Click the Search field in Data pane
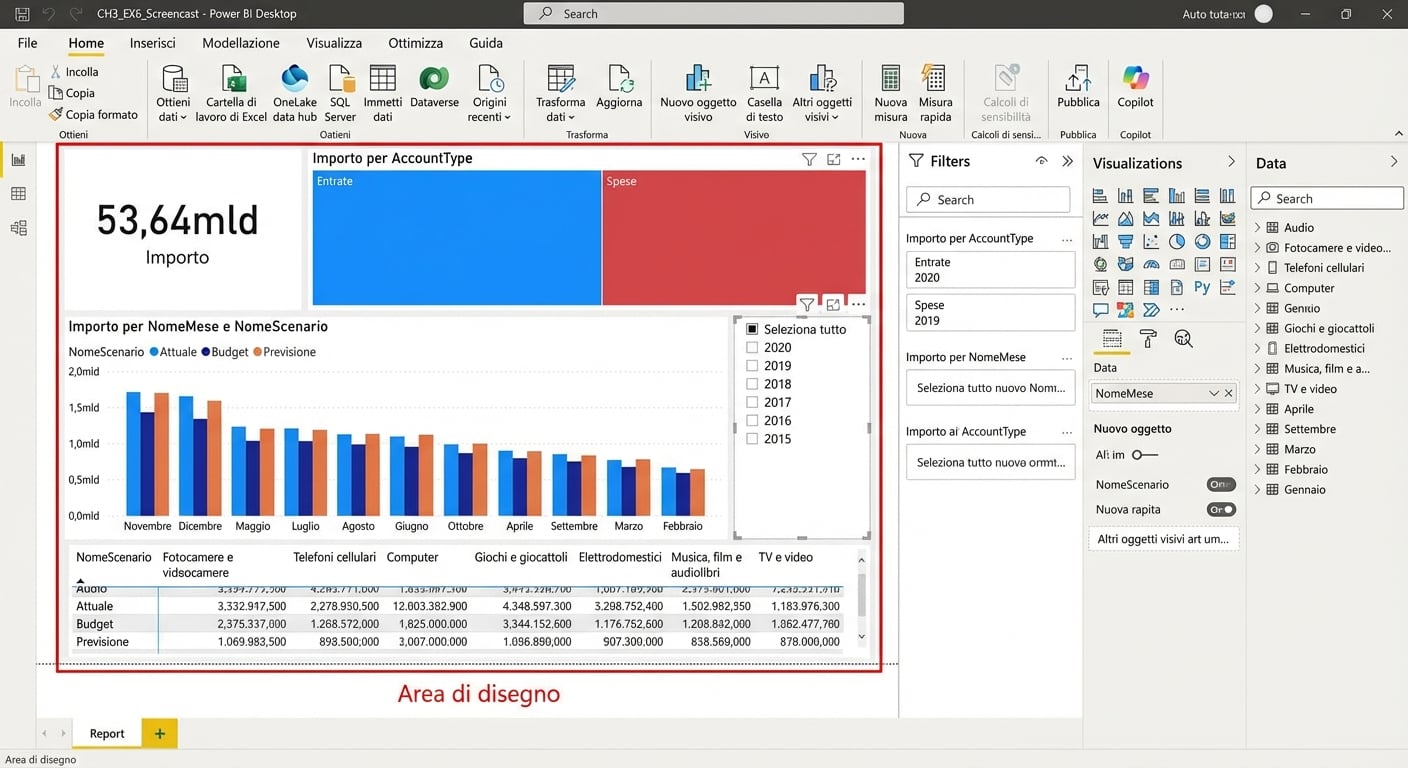 1327,198
